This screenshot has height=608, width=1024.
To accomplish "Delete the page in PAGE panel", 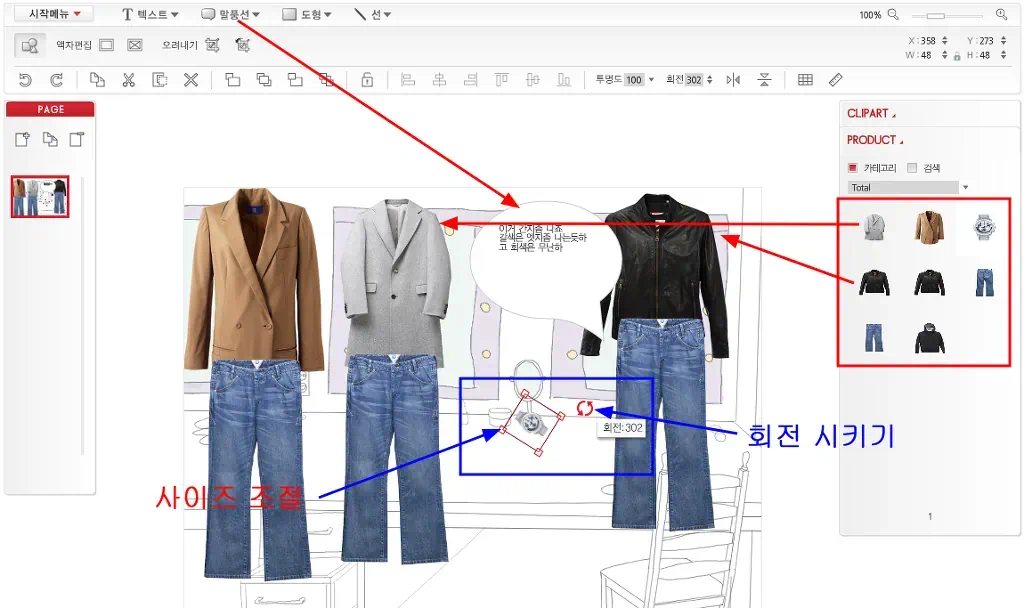I will click(77, 139).
